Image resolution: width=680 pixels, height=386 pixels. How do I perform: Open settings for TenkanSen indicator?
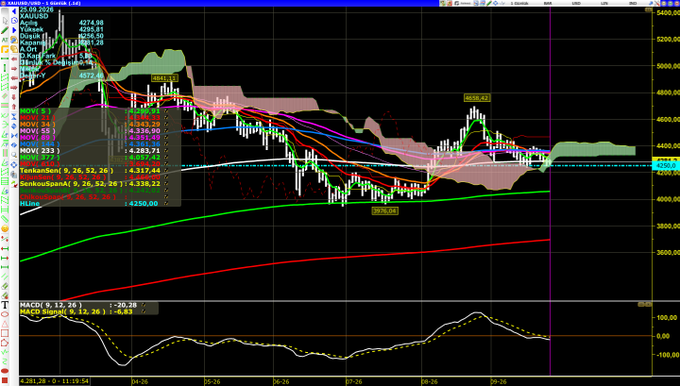pyautogui.click(x=166, y=170)
